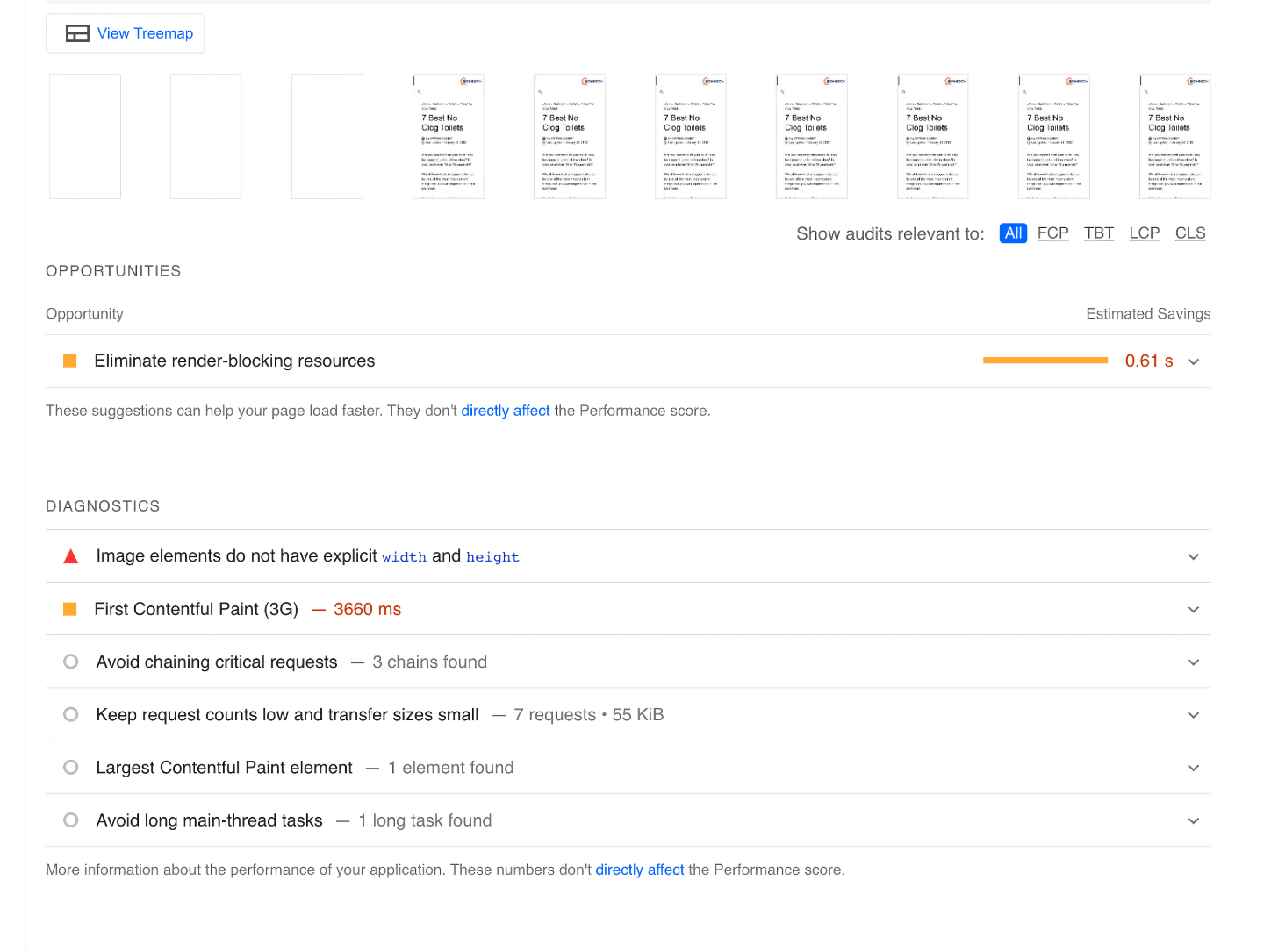Expand Avoid long main-thread tasks chevron
Screen dimensions: 1264x952
(1194, 820)
